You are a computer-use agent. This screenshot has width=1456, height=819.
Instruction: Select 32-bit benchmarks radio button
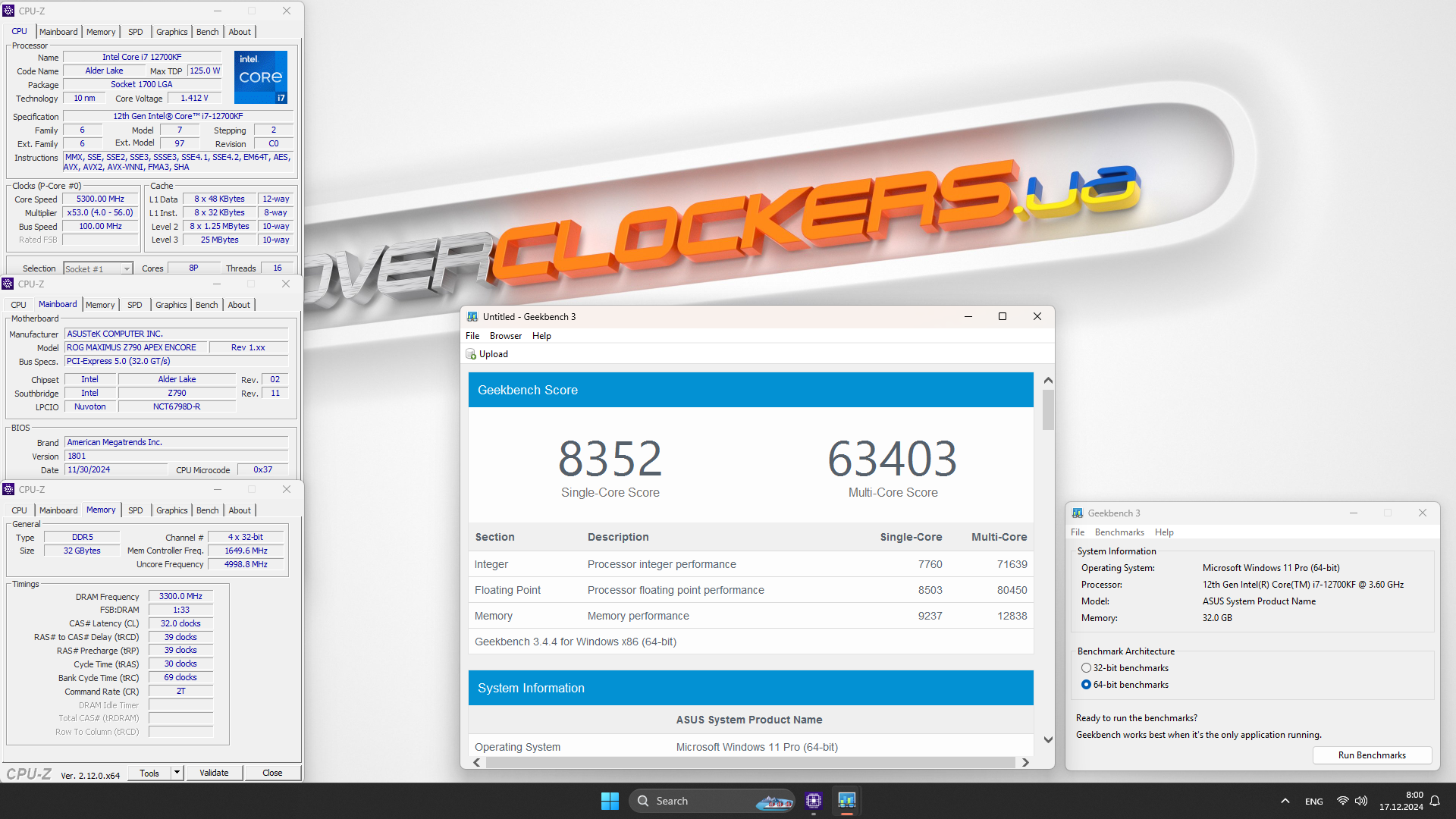click(x=1086, y=668)
